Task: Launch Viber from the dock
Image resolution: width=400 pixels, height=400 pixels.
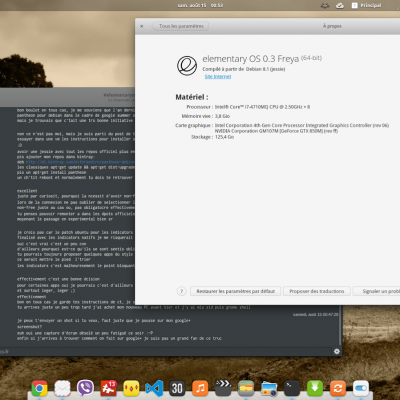Action: pyautogui.click(x=85, y=388)
